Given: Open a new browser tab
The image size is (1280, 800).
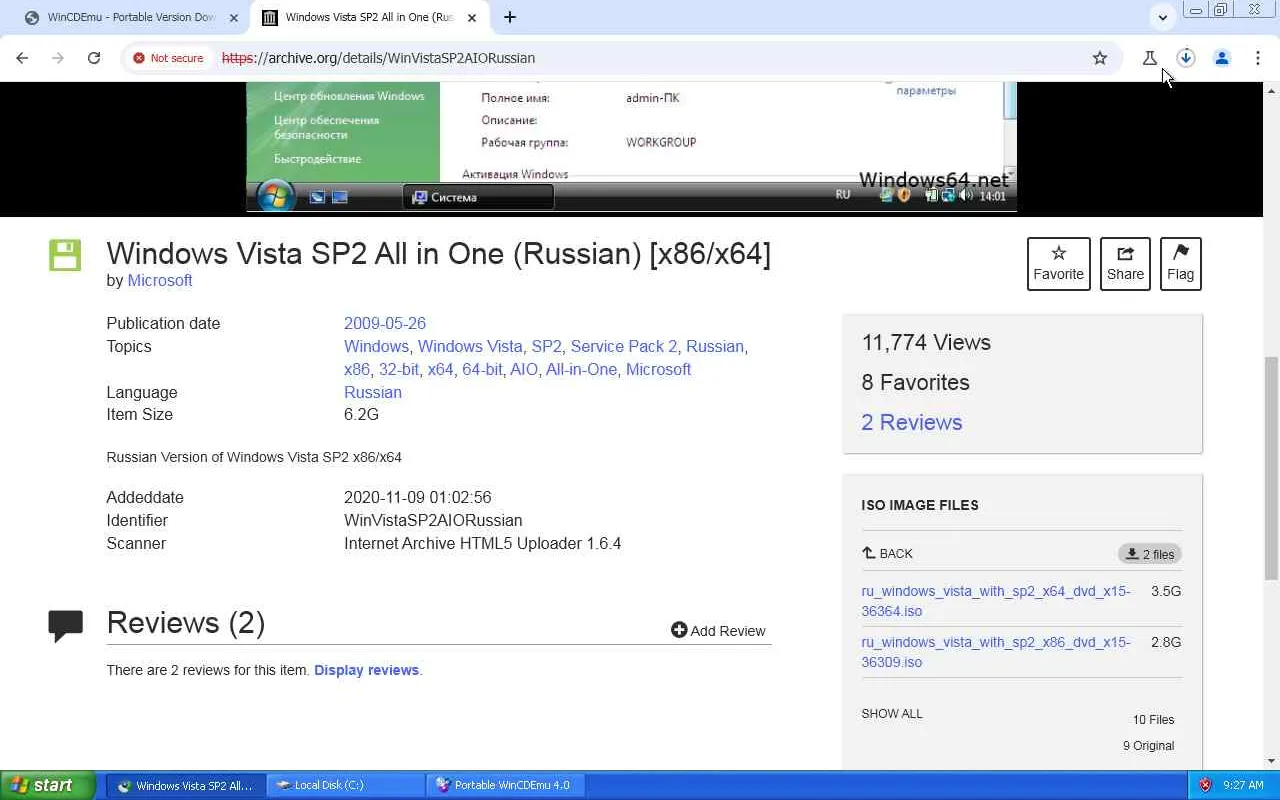Looking at the screenshot, I should pyautogui.click(x=510, y=17).
